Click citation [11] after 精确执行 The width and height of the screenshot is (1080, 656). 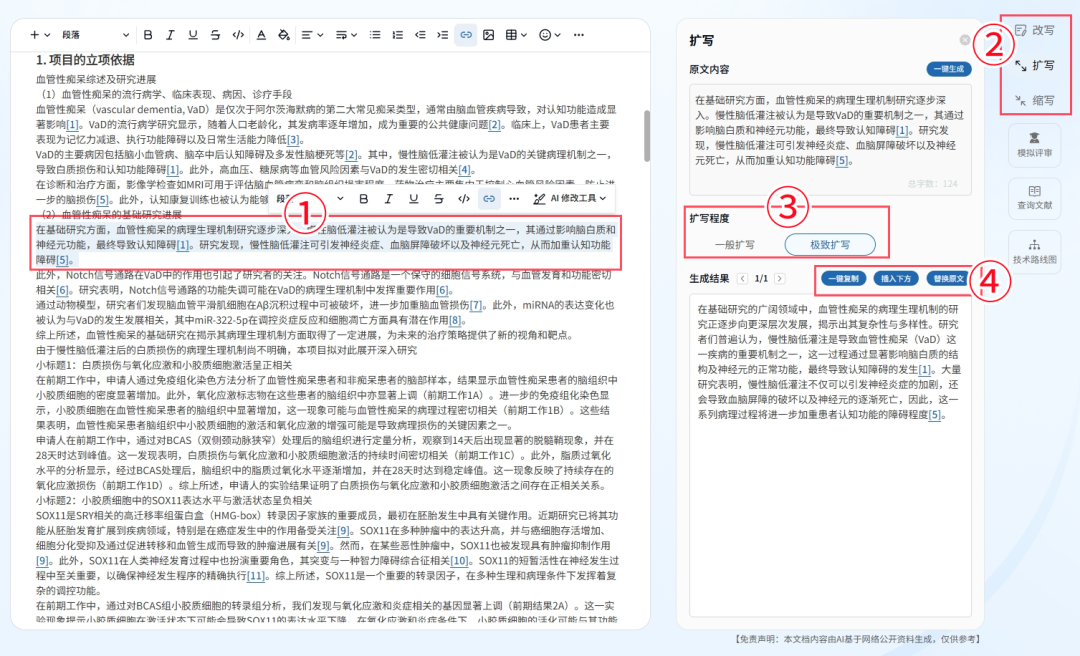pyautogui.click(x=256, y=575)
